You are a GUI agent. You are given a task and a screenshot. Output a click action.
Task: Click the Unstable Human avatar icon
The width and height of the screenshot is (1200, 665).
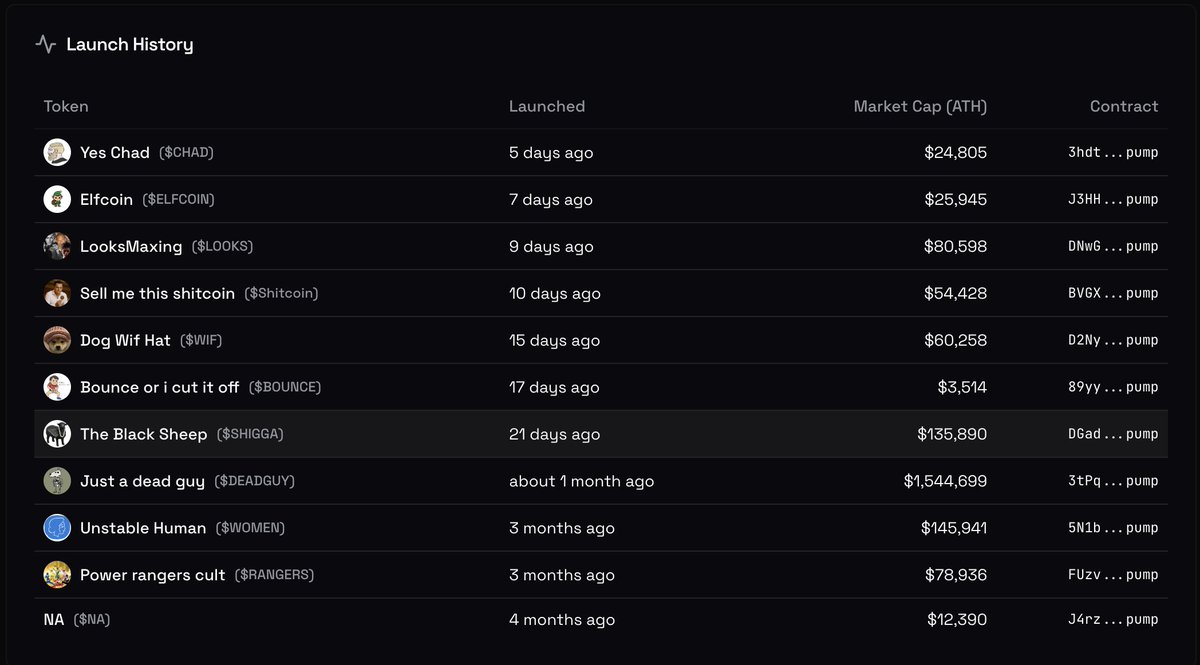tap(57, 528)
